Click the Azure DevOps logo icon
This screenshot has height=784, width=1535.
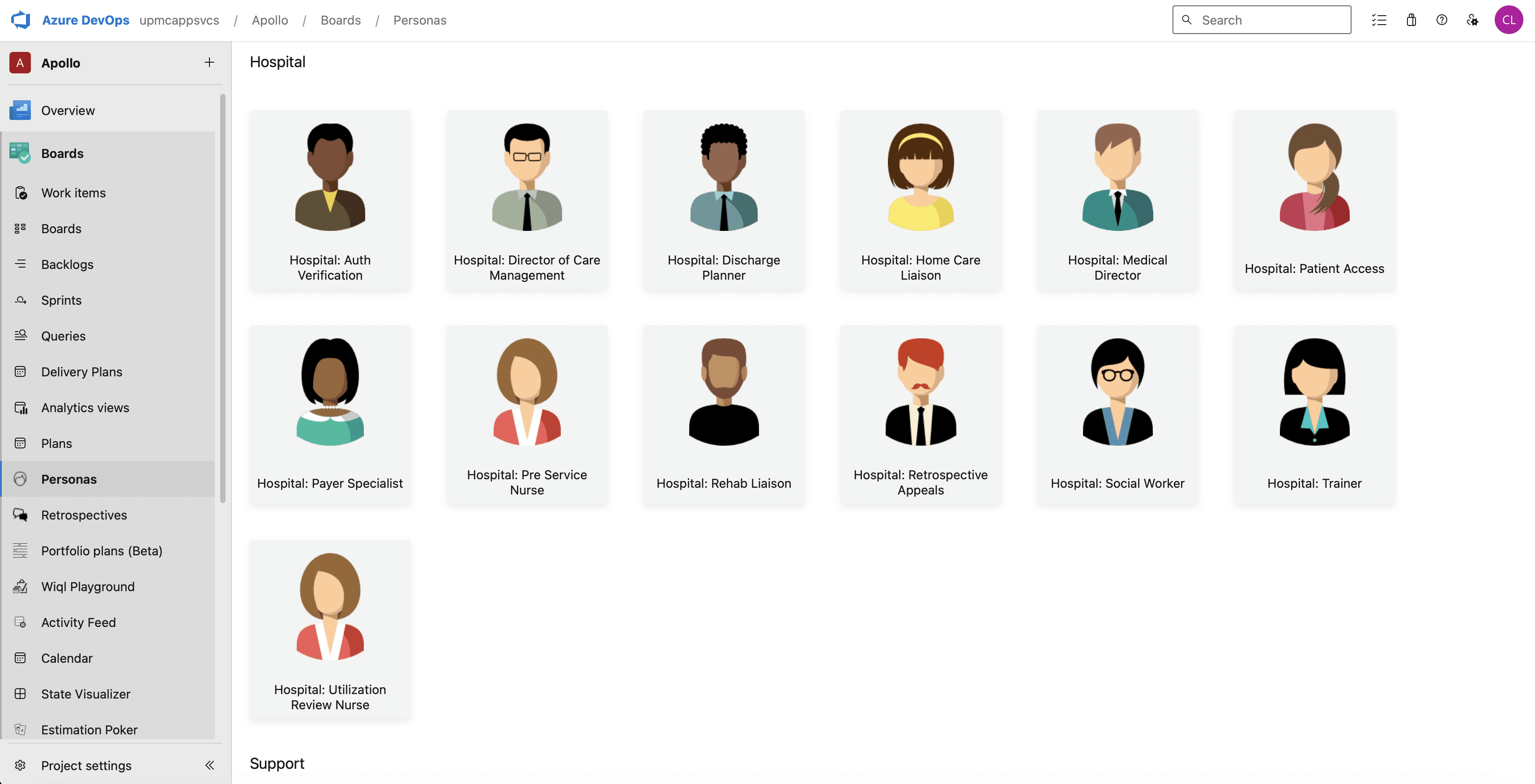(x=21, y=20)
